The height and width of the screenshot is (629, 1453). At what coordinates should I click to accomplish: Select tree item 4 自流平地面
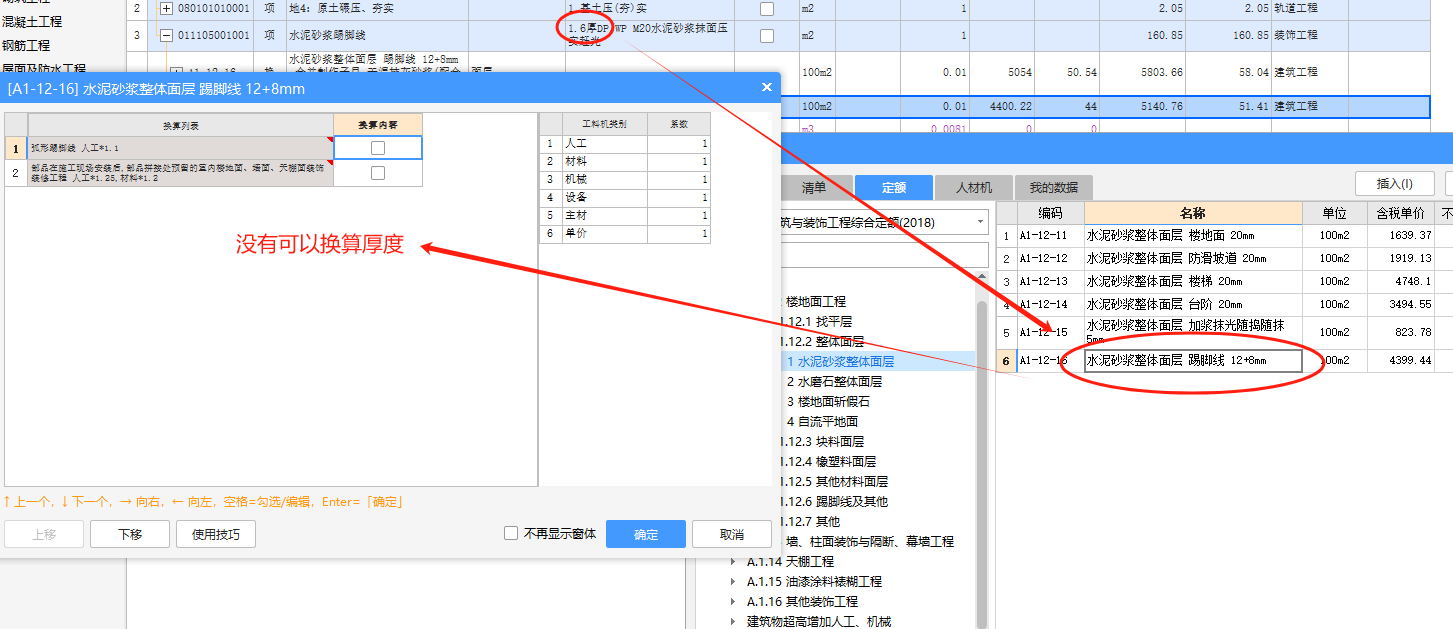click(823, 422)
